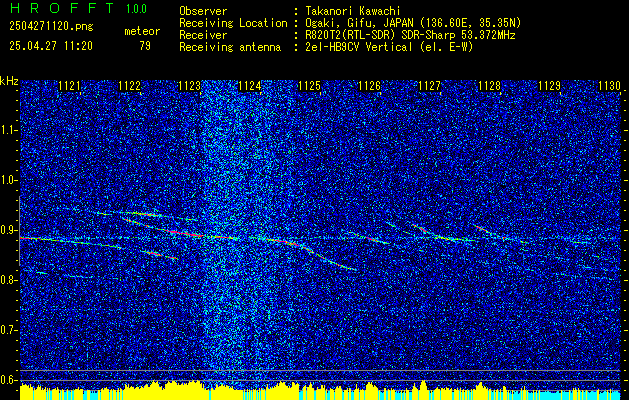Click the 1.0 kHz axis label
The image size is (629, 400).
[x=7, y=180]
